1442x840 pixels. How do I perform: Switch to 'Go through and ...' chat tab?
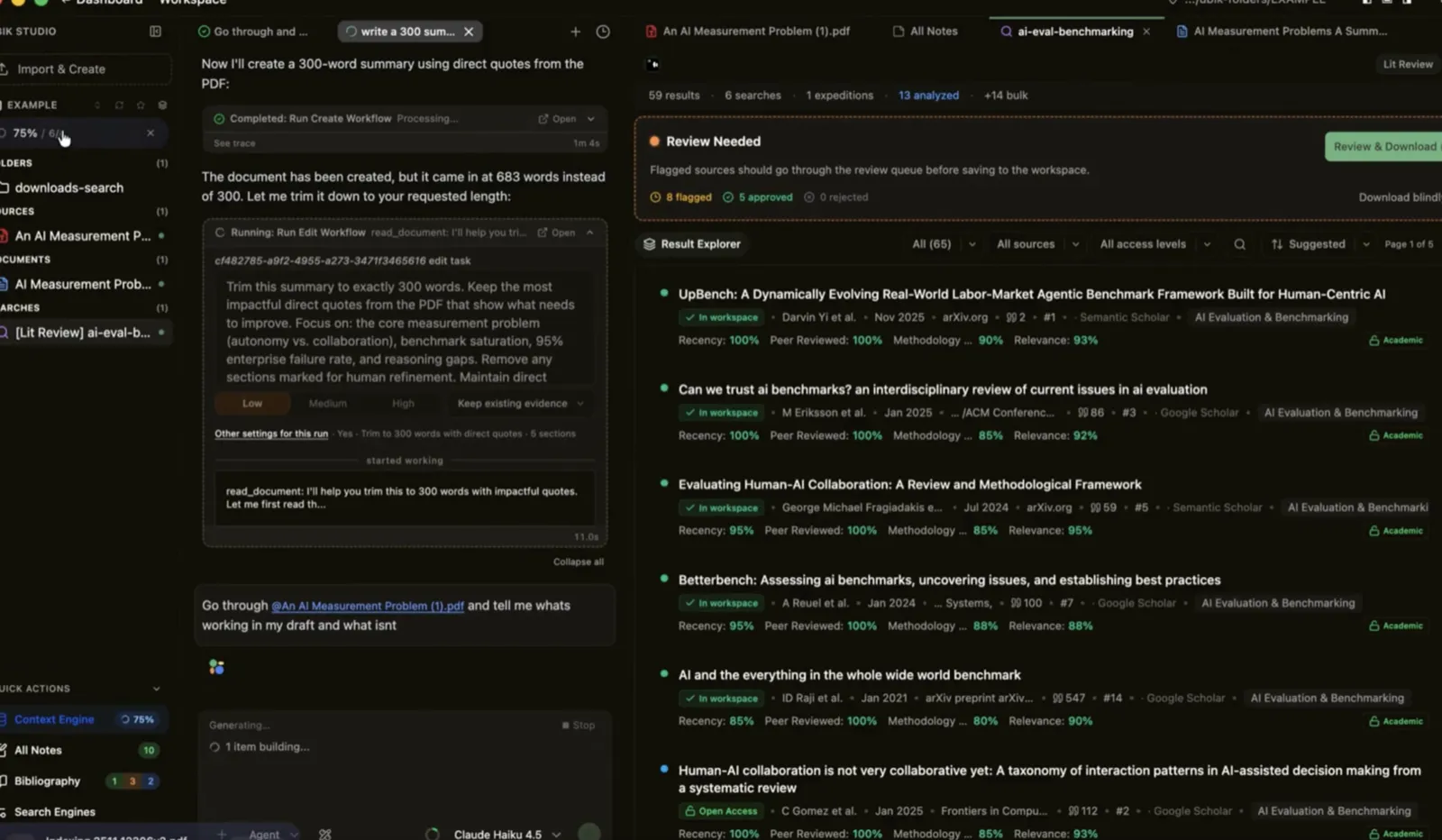pyautogui.click(x=253, y=32)
